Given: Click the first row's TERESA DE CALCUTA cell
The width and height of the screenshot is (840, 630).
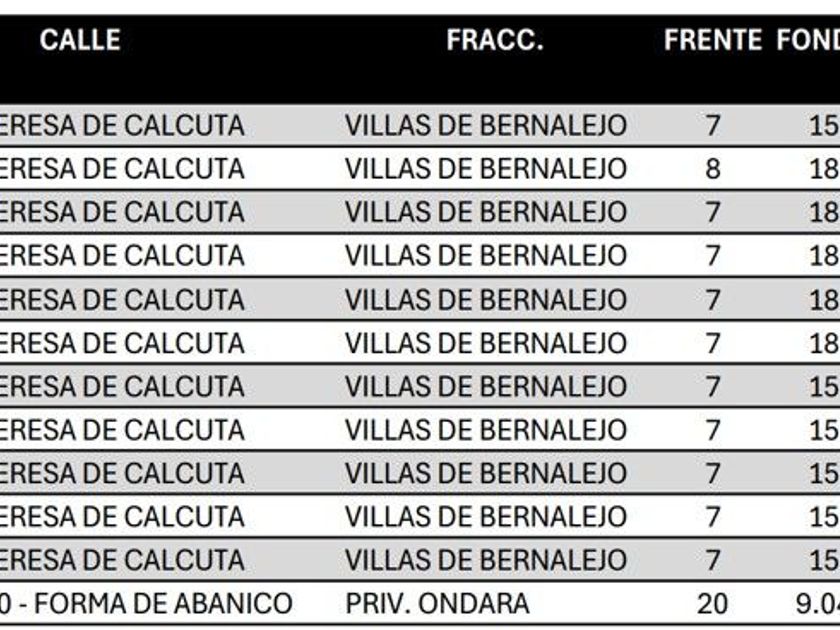Looking at the screenshot, I should point(122,126).
